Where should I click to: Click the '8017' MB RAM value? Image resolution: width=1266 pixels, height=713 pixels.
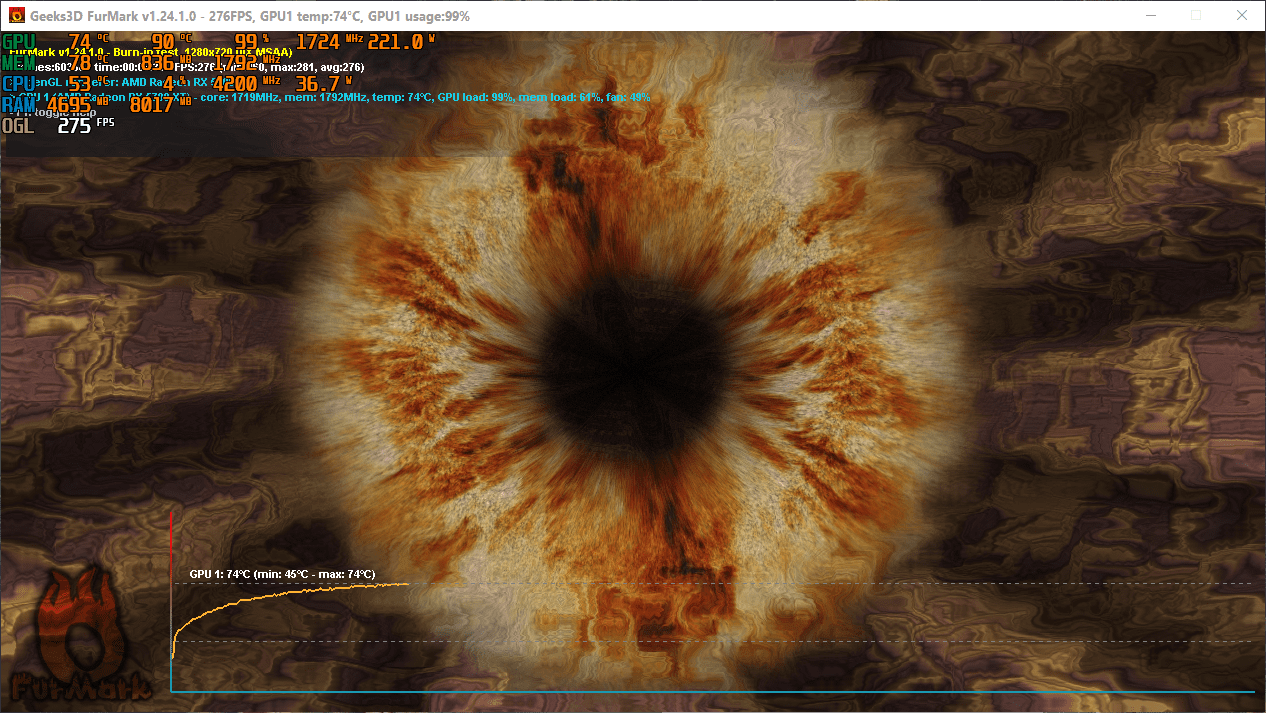pyautogui.click(x=151, y=105)
